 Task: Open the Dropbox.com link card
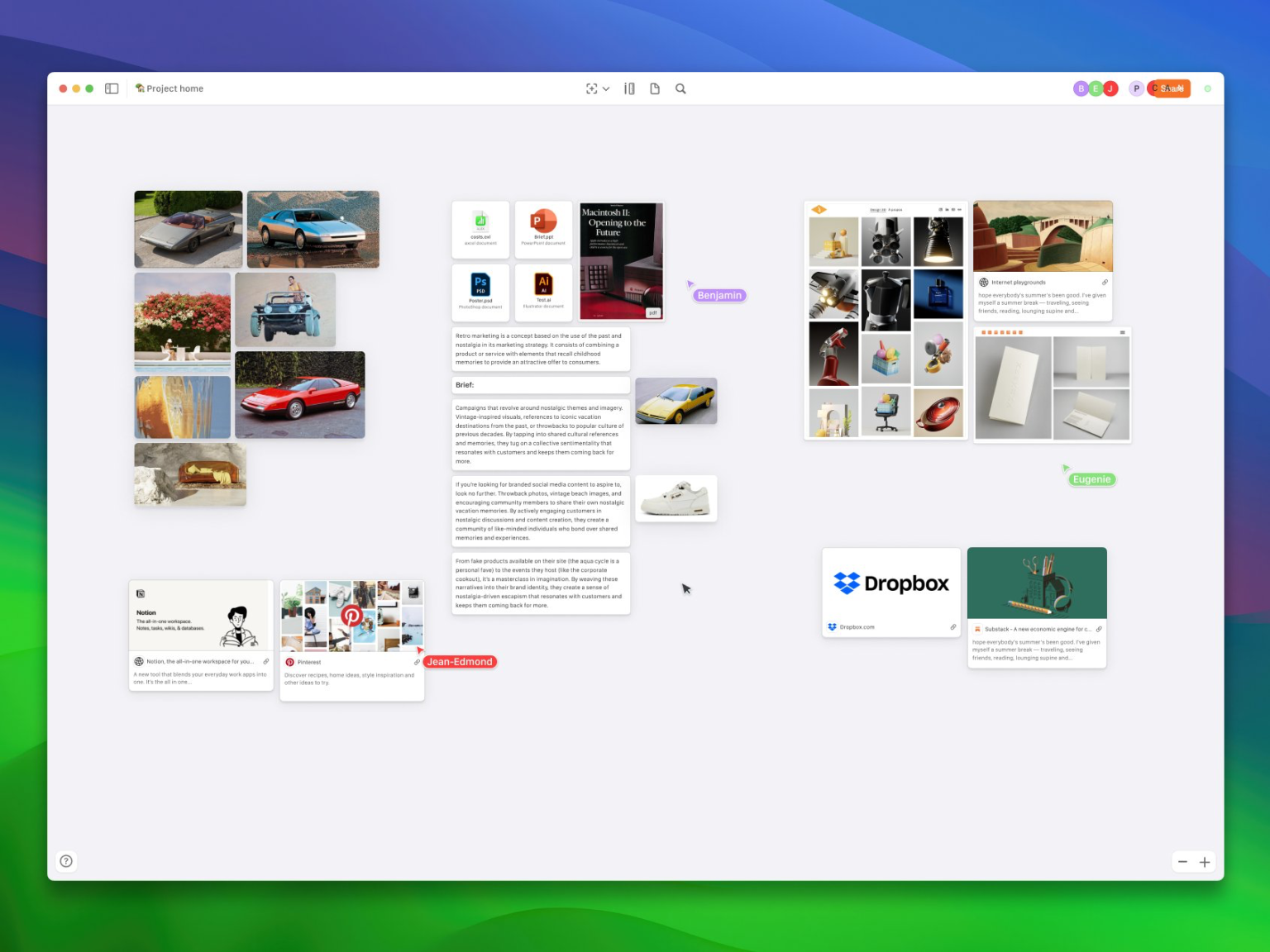(891, 592)
